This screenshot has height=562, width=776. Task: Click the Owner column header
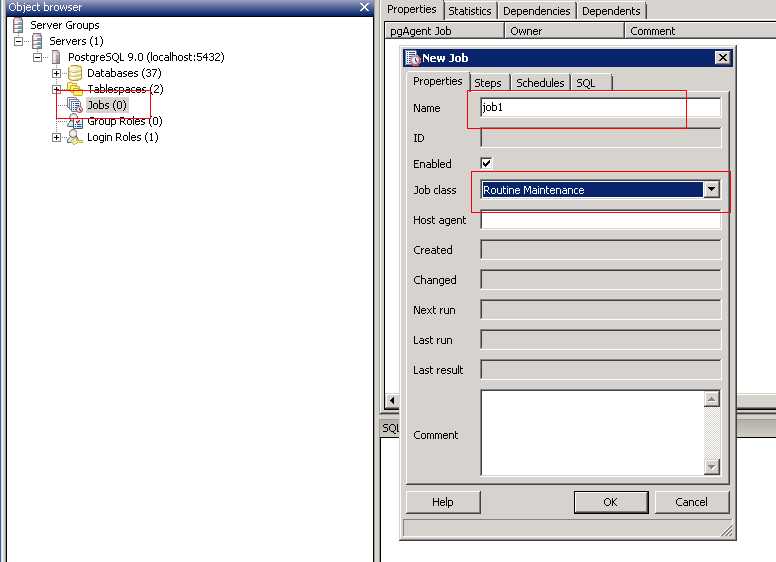click(x=564, y=31)
